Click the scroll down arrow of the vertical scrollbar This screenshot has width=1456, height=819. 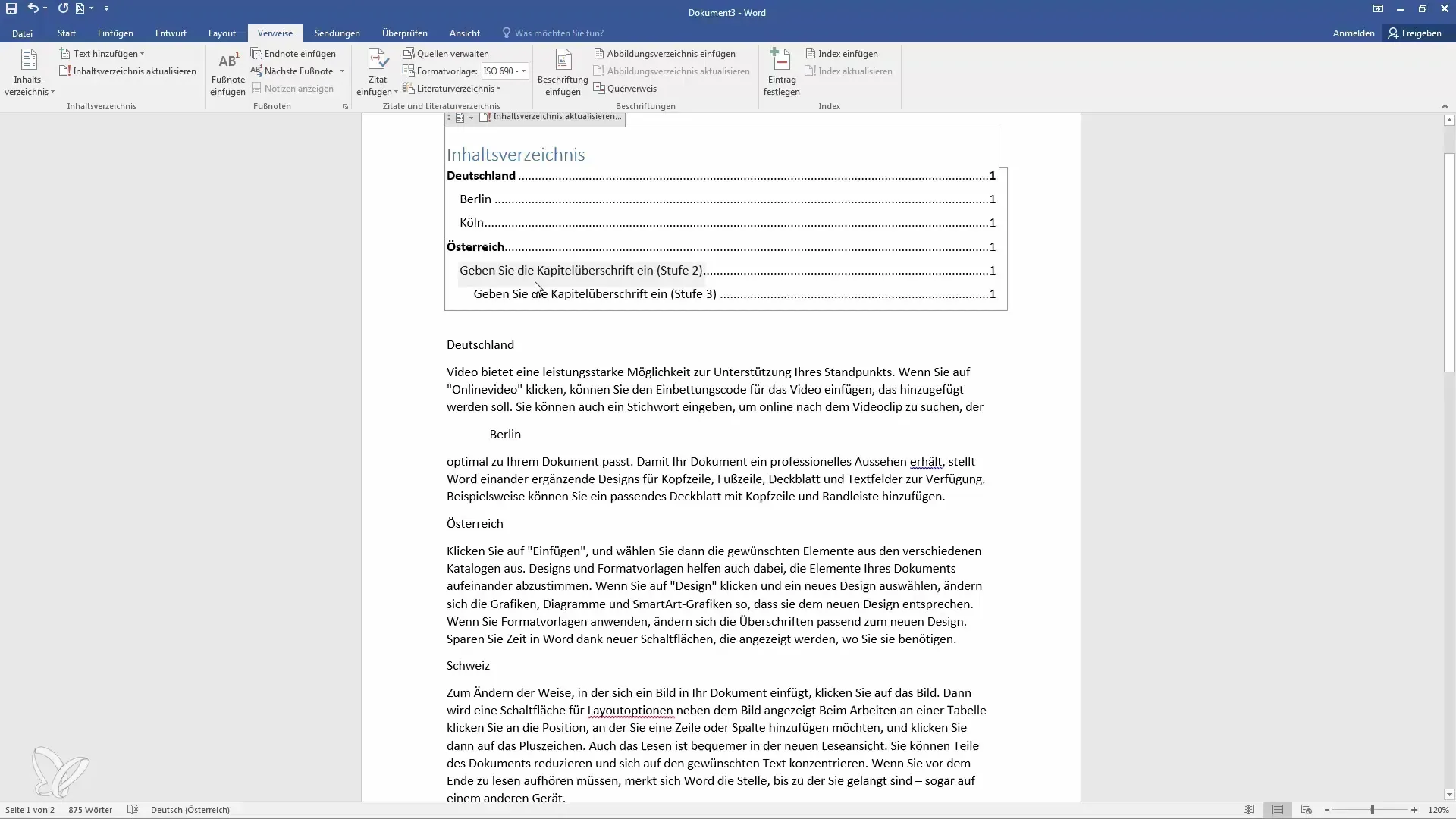[x=1449, y=795]
